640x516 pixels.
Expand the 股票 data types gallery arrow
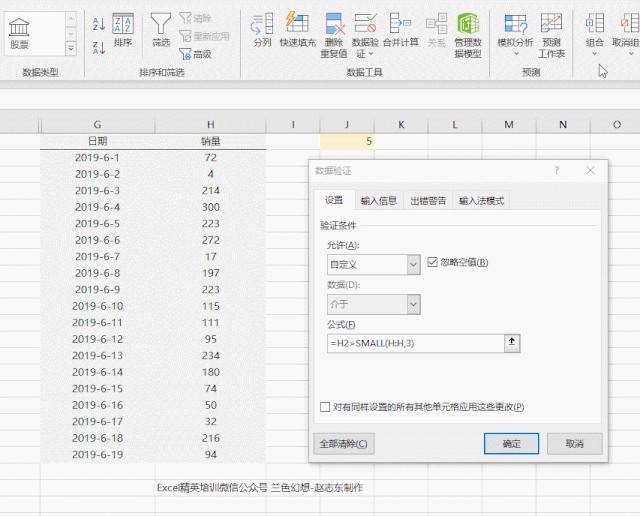[71, 48]
